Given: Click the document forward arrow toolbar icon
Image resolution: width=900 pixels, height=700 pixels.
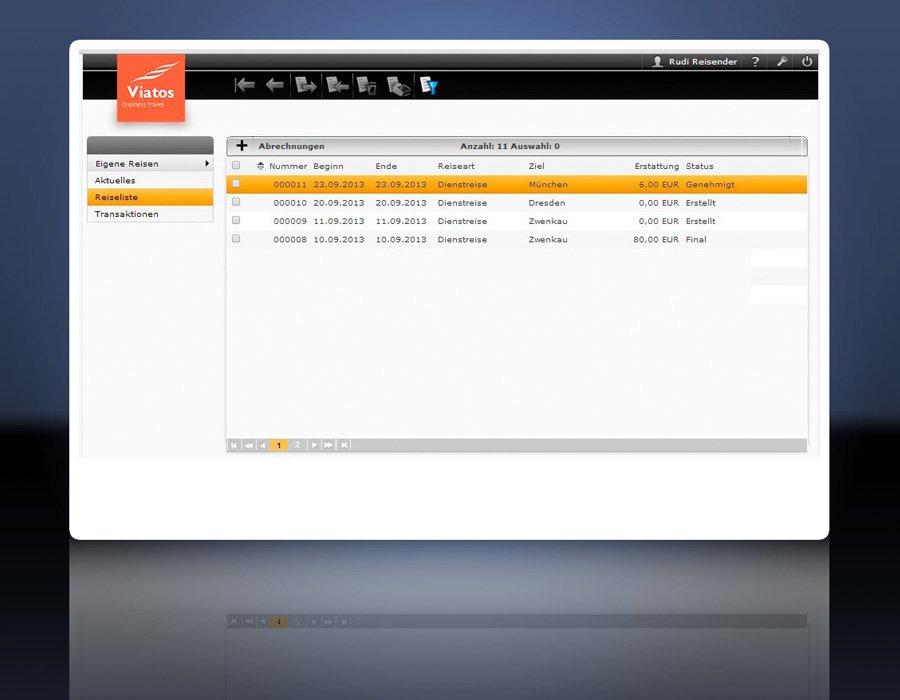Looking at the screenshot, I should click(305, 85).
